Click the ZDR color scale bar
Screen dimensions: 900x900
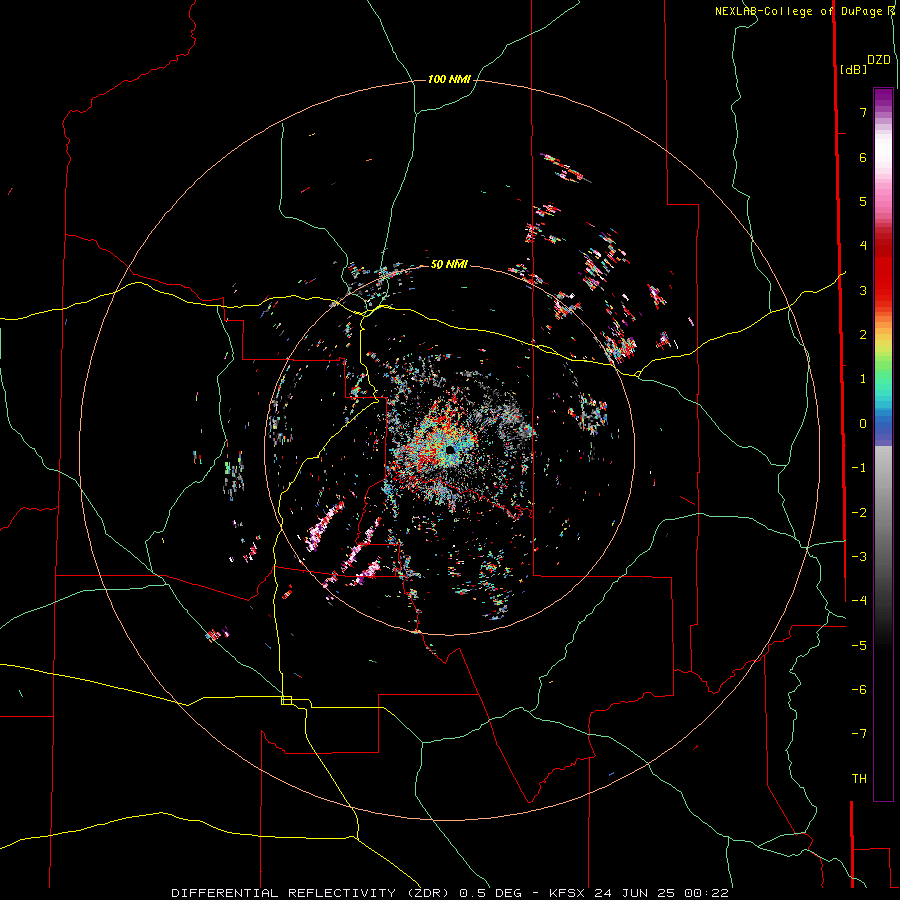tap(883, 444)
